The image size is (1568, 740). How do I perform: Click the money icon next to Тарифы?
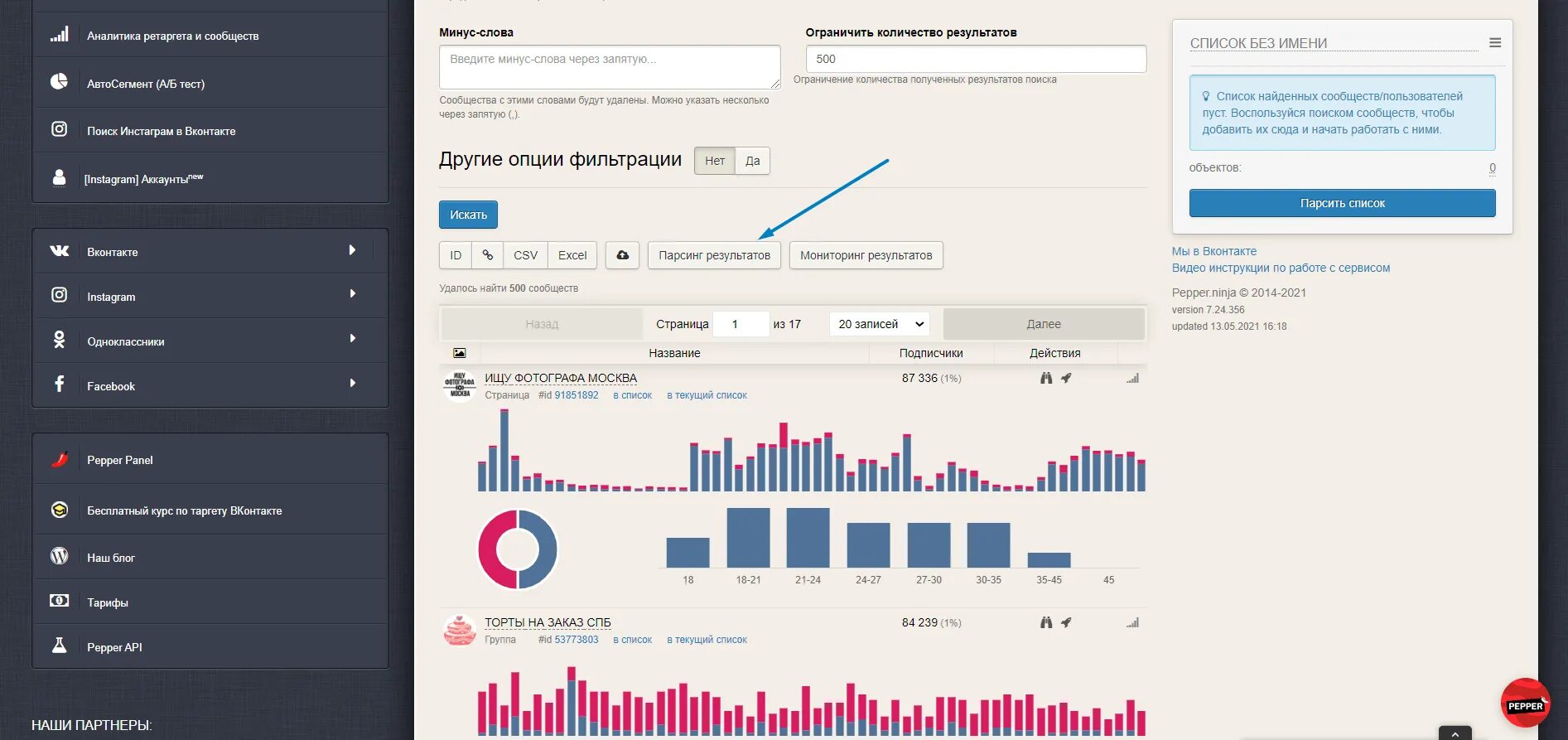pyautogui.click(x=59, y=601)
